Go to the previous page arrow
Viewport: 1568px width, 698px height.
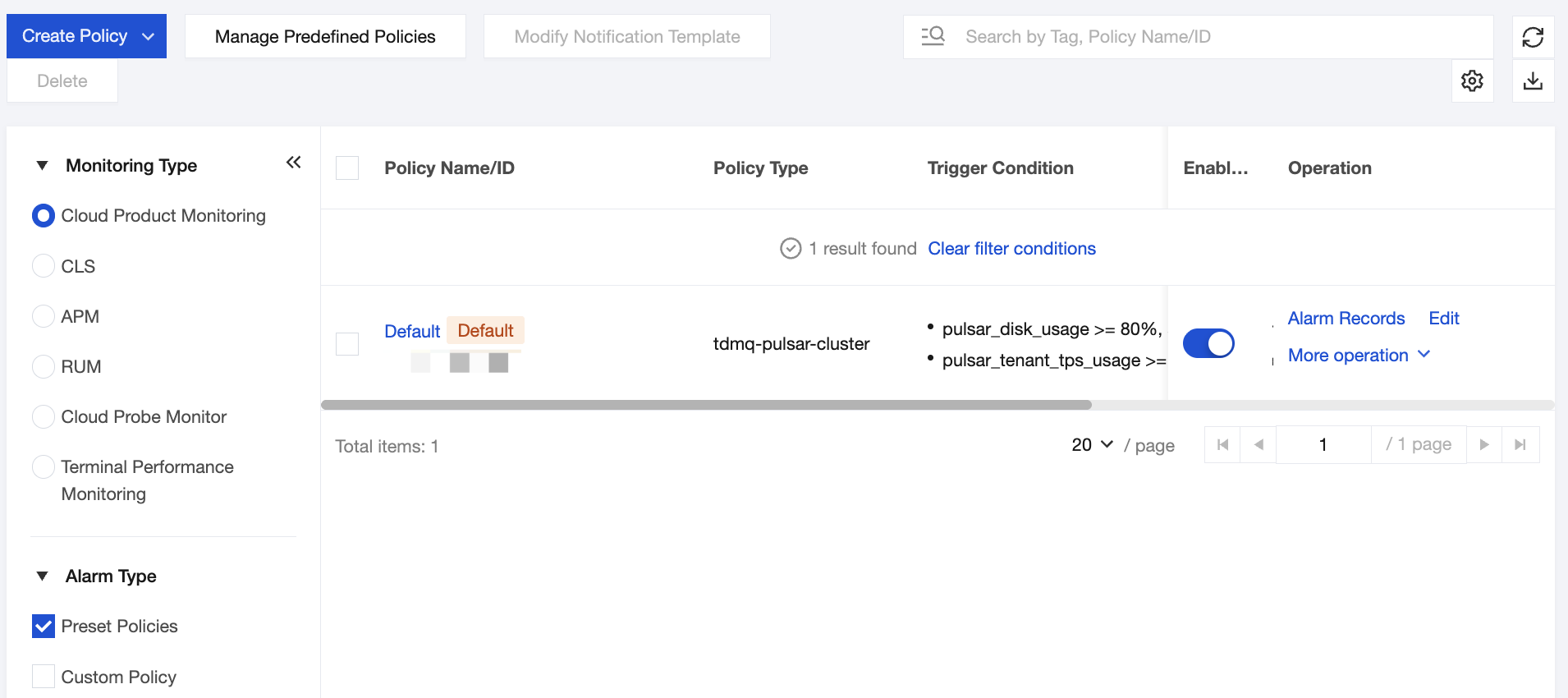tap(1259, 445)
